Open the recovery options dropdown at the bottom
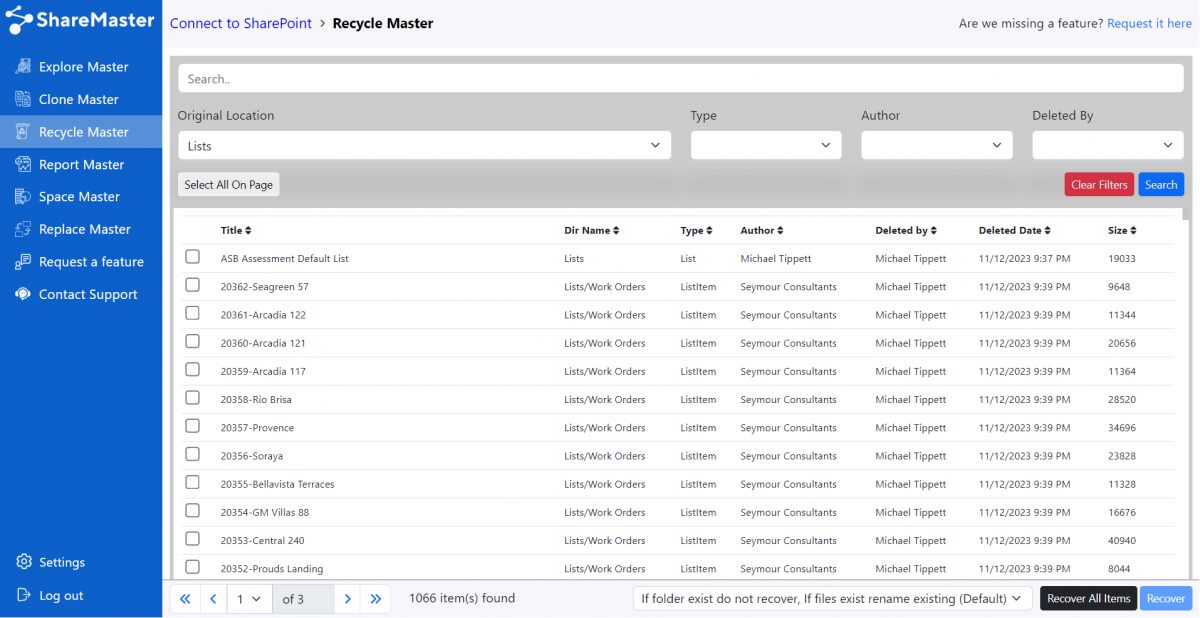The height and width of the screenshot is (618, 1200). click(x=835, y=597)
